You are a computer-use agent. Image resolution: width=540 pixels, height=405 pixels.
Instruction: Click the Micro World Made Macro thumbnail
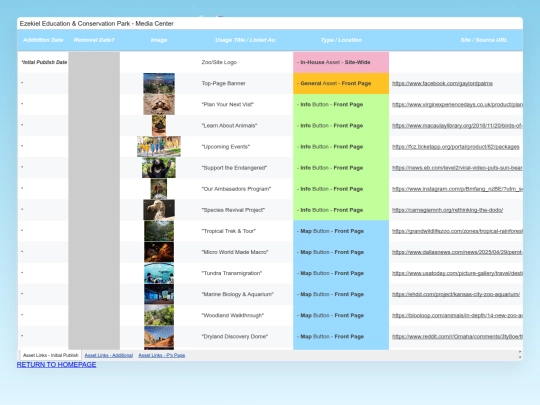[x=159, y=252]
